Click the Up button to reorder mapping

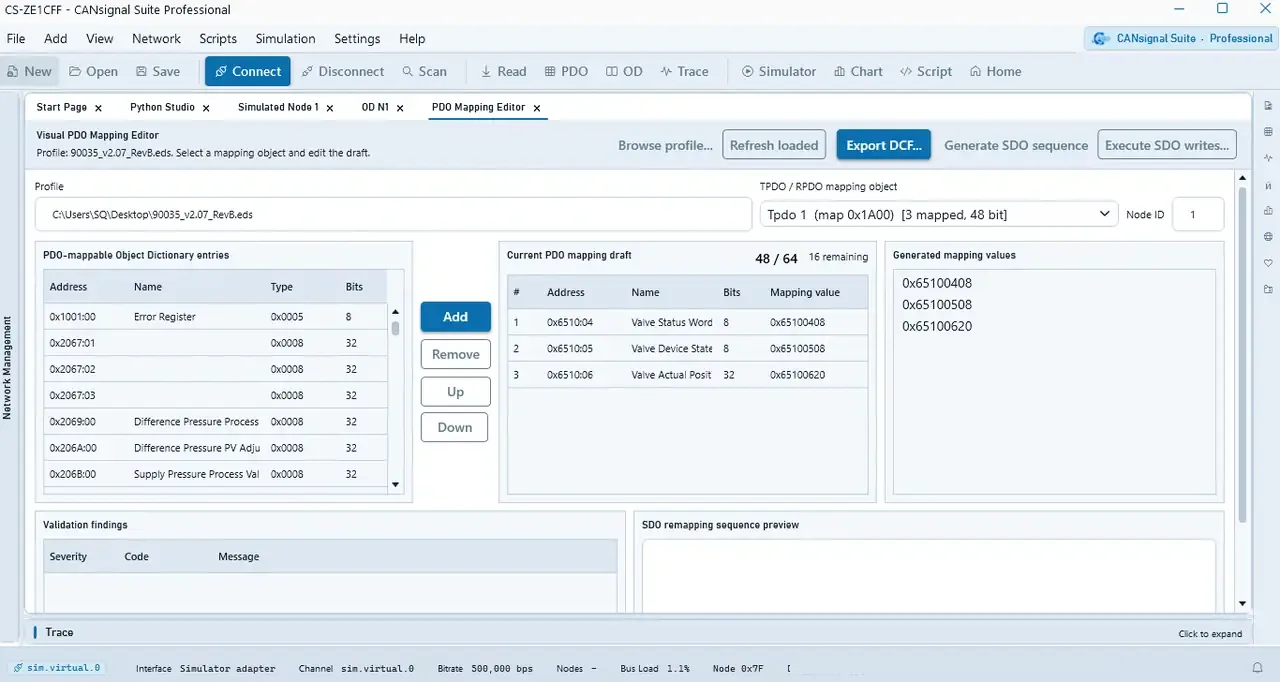click(x=455, y=391)
